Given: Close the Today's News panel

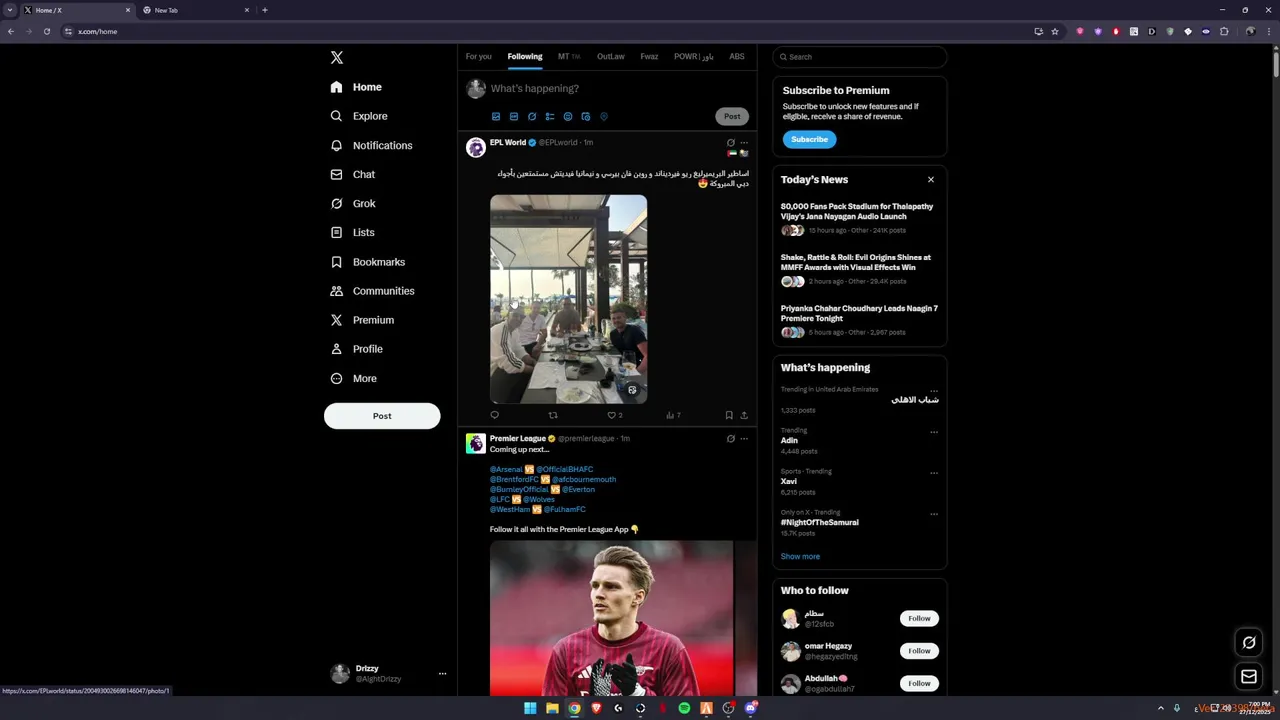Looking at the screenshot, I should click(931, 180).
